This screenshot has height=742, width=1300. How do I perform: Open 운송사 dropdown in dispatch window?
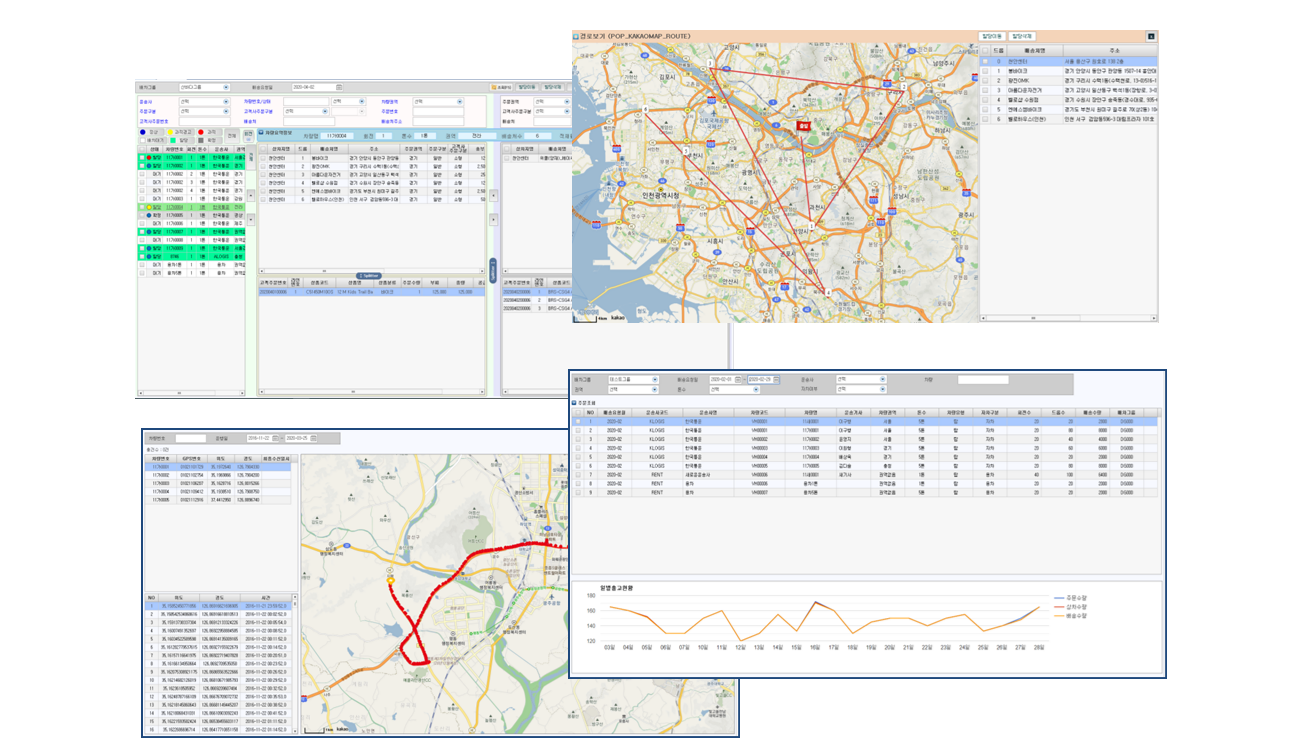click(204, 102)
